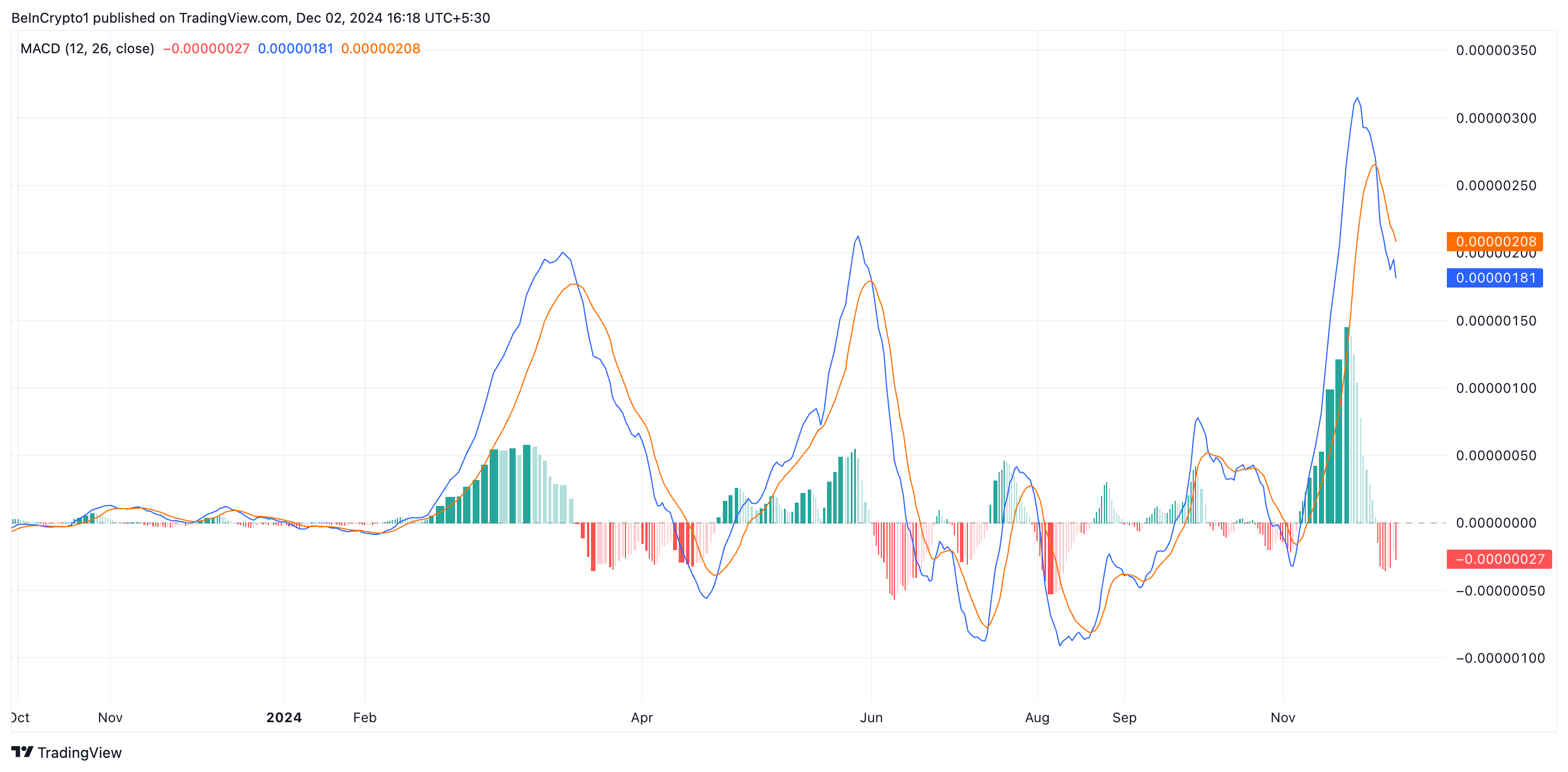Click the -0.00000100 price scale label
This screenshot has height=772, width=1568.
pos(1500,658)
